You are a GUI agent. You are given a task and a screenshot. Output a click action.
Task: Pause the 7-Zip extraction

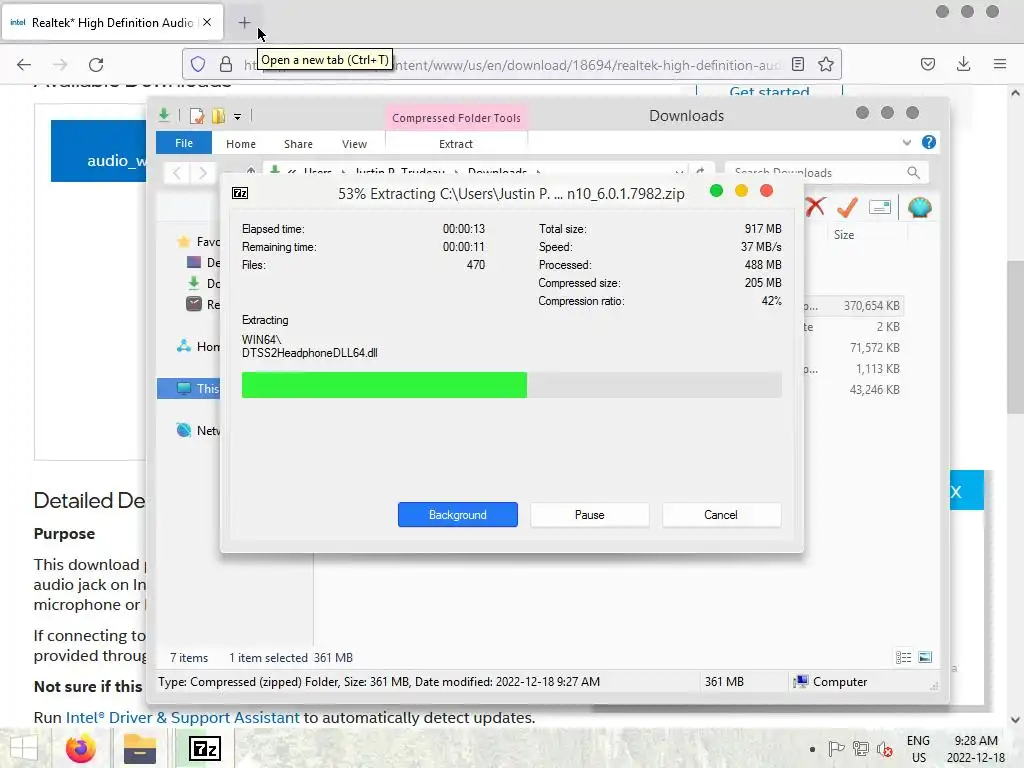[590, 515]
